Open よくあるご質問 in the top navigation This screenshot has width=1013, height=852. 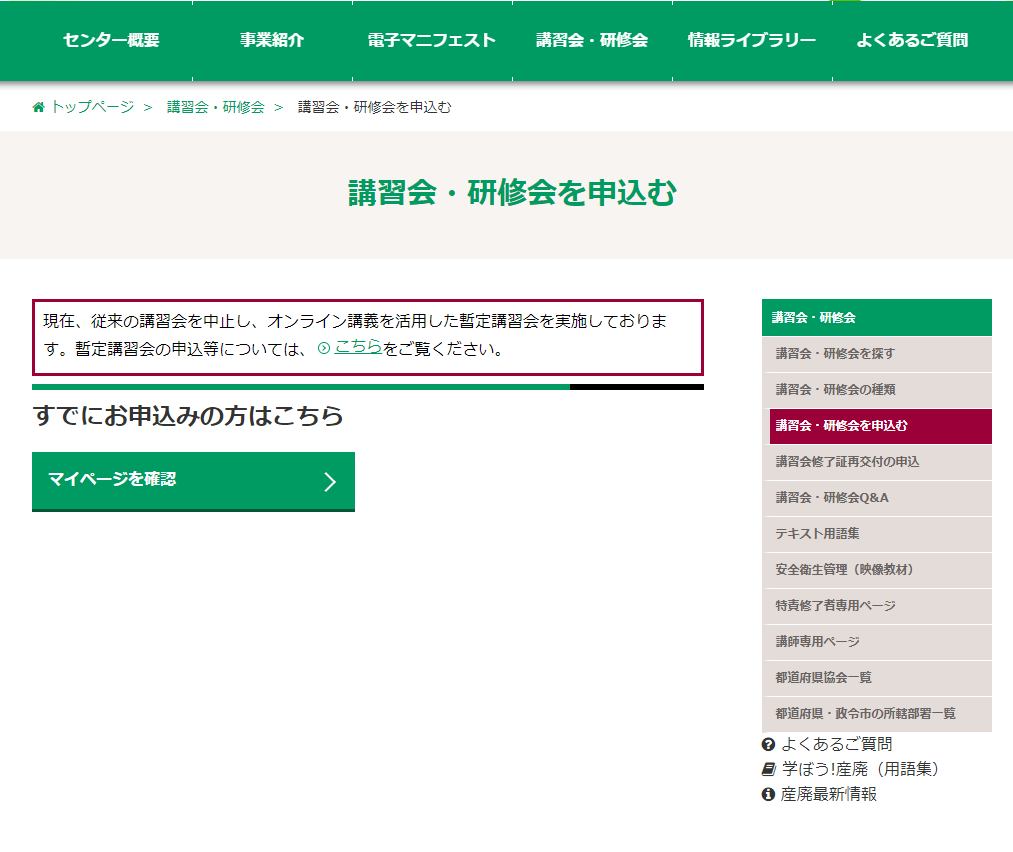pos(912,41)
